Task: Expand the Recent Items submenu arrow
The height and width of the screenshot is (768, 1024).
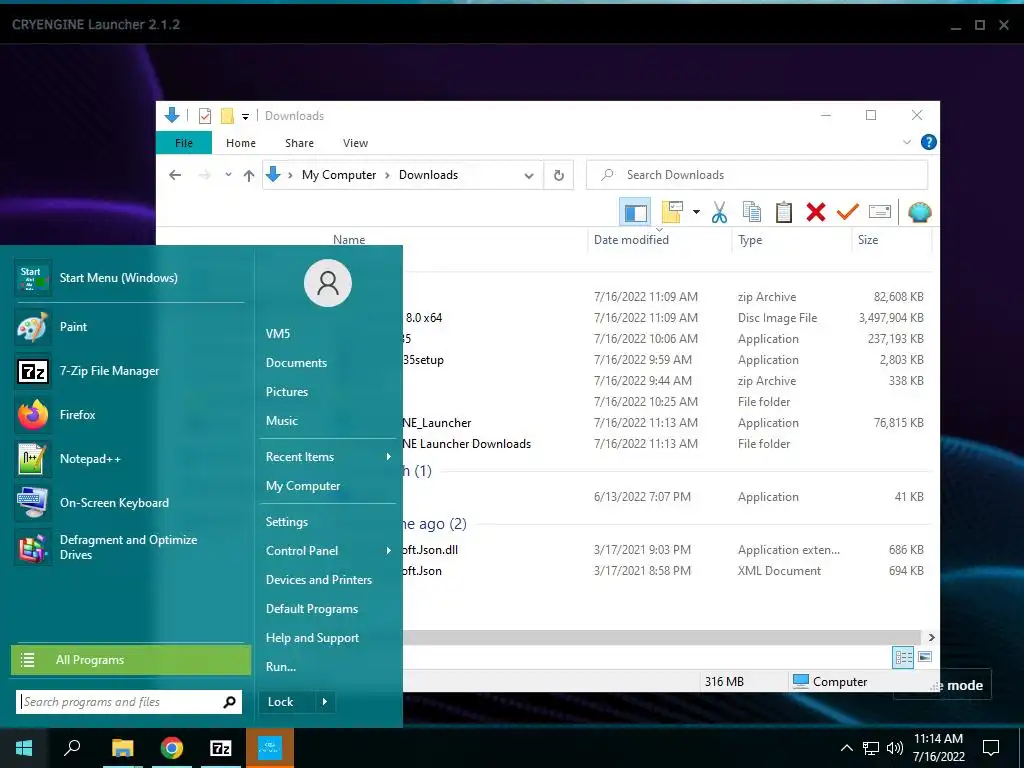Action: (x=389, y=456)
